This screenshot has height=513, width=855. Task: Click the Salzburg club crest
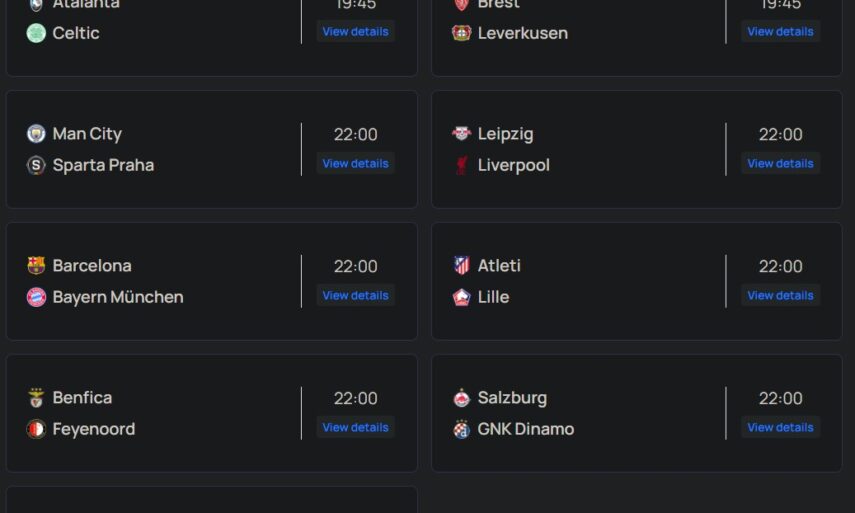pyautogui.click(x=461, y=398)
